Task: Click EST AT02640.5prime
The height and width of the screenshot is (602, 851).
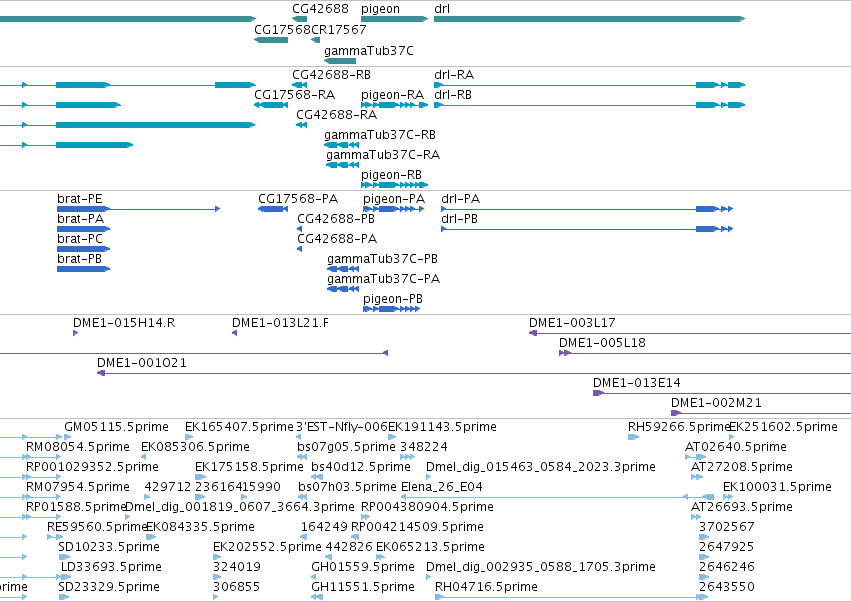Action: coord(735,447)
